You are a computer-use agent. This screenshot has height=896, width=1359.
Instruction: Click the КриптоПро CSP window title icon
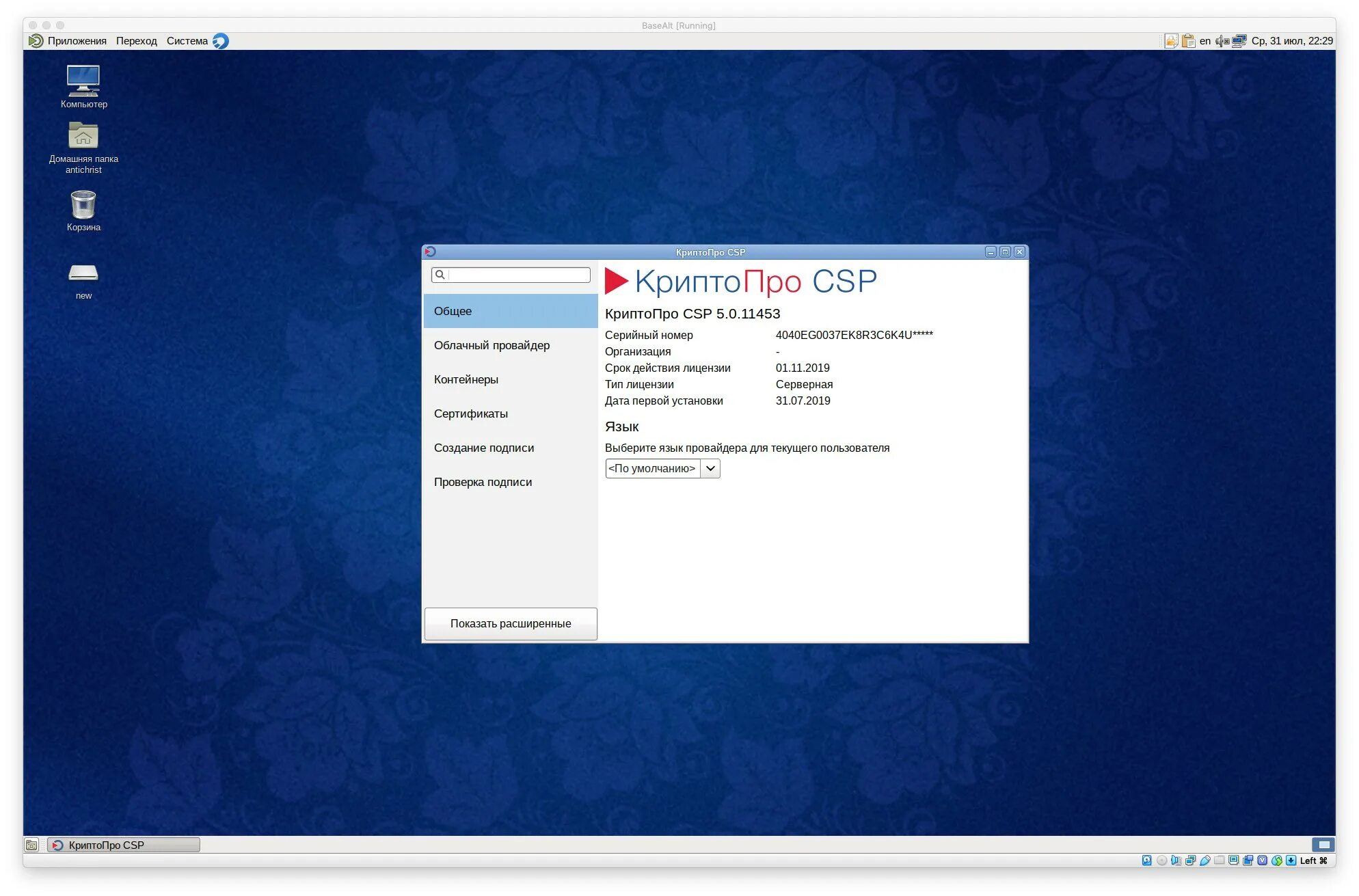point(430,252)
